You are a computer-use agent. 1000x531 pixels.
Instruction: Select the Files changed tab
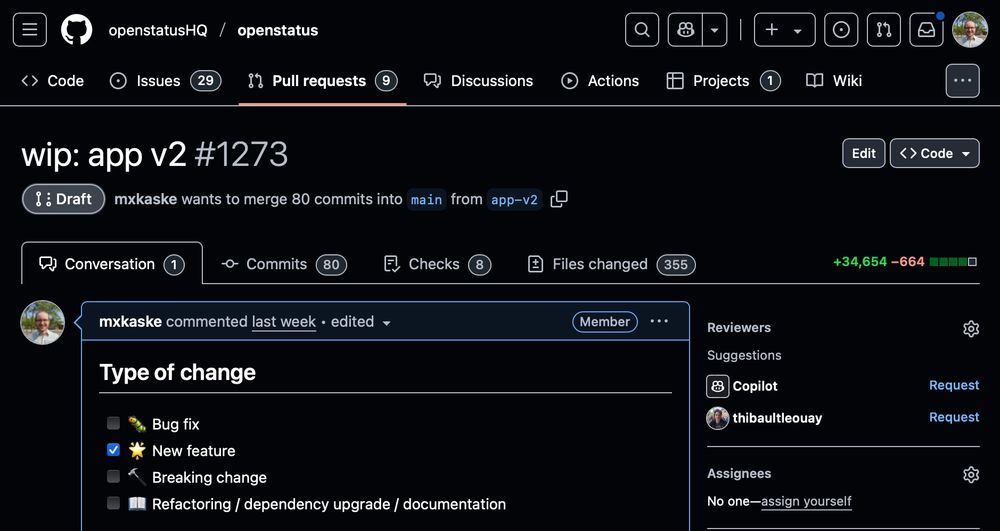coord(612,264)
